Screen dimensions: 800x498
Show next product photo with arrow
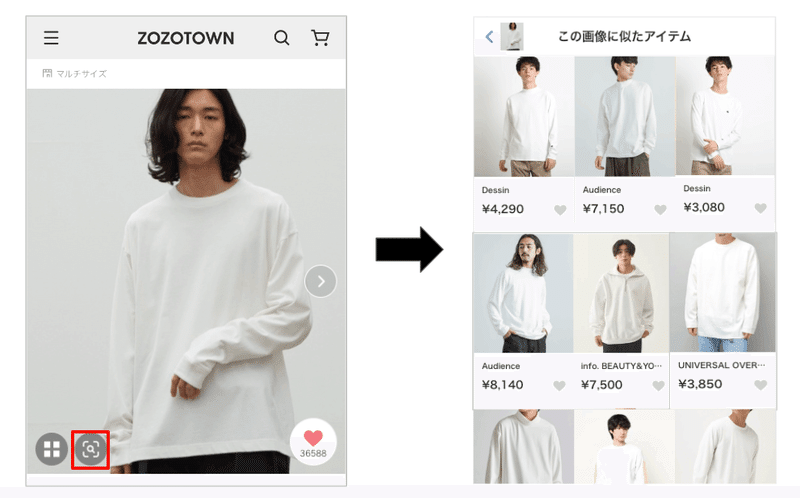coord(320,281)
